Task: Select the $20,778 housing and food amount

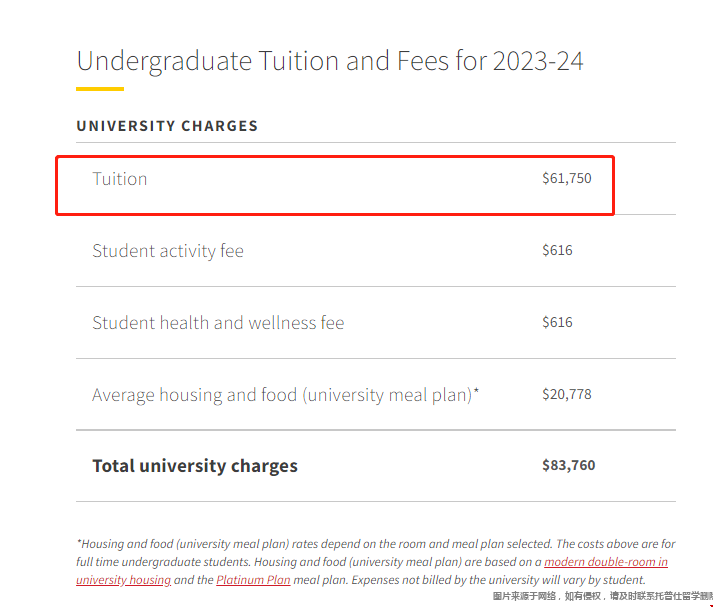Action: point(567,395)
